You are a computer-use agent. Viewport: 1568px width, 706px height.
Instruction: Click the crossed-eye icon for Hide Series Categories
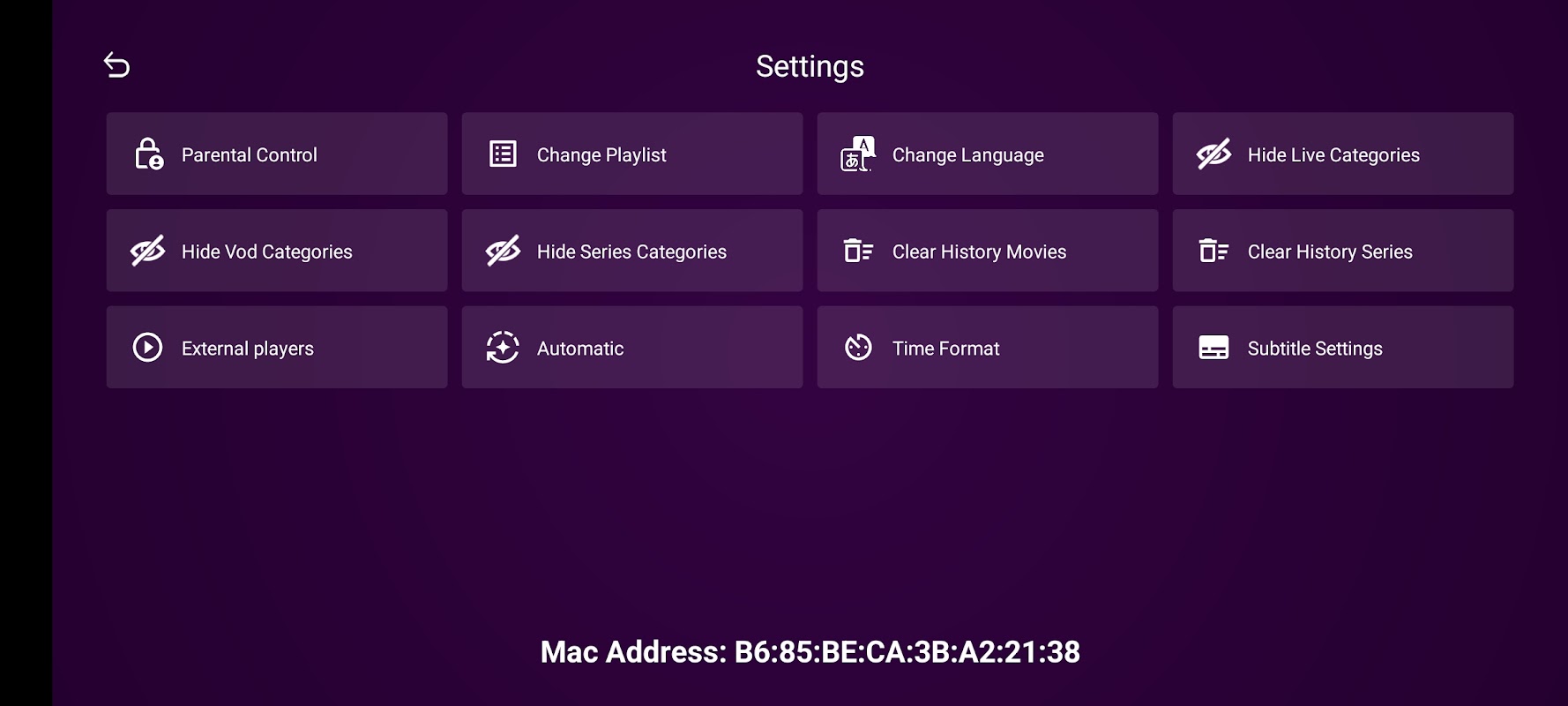click(x=503, y=251)
